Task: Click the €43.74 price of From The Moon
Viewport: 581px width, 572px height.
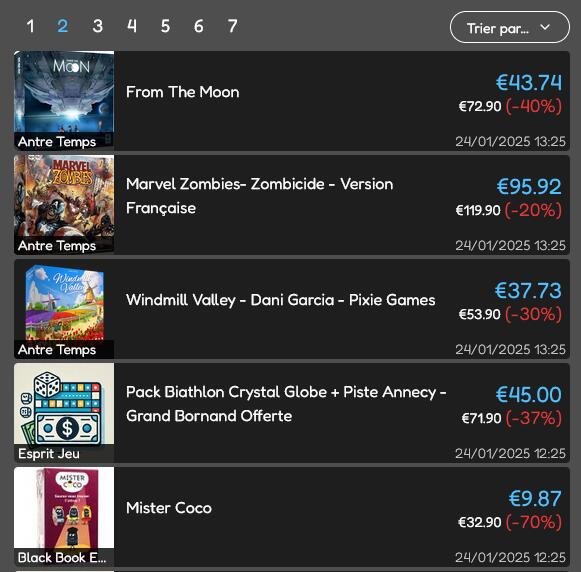Action: coord(529,82)
